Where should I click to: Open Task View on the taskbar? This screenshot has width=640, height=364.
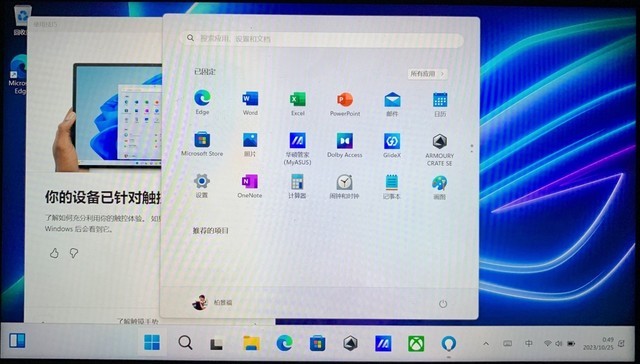(218, 344)
